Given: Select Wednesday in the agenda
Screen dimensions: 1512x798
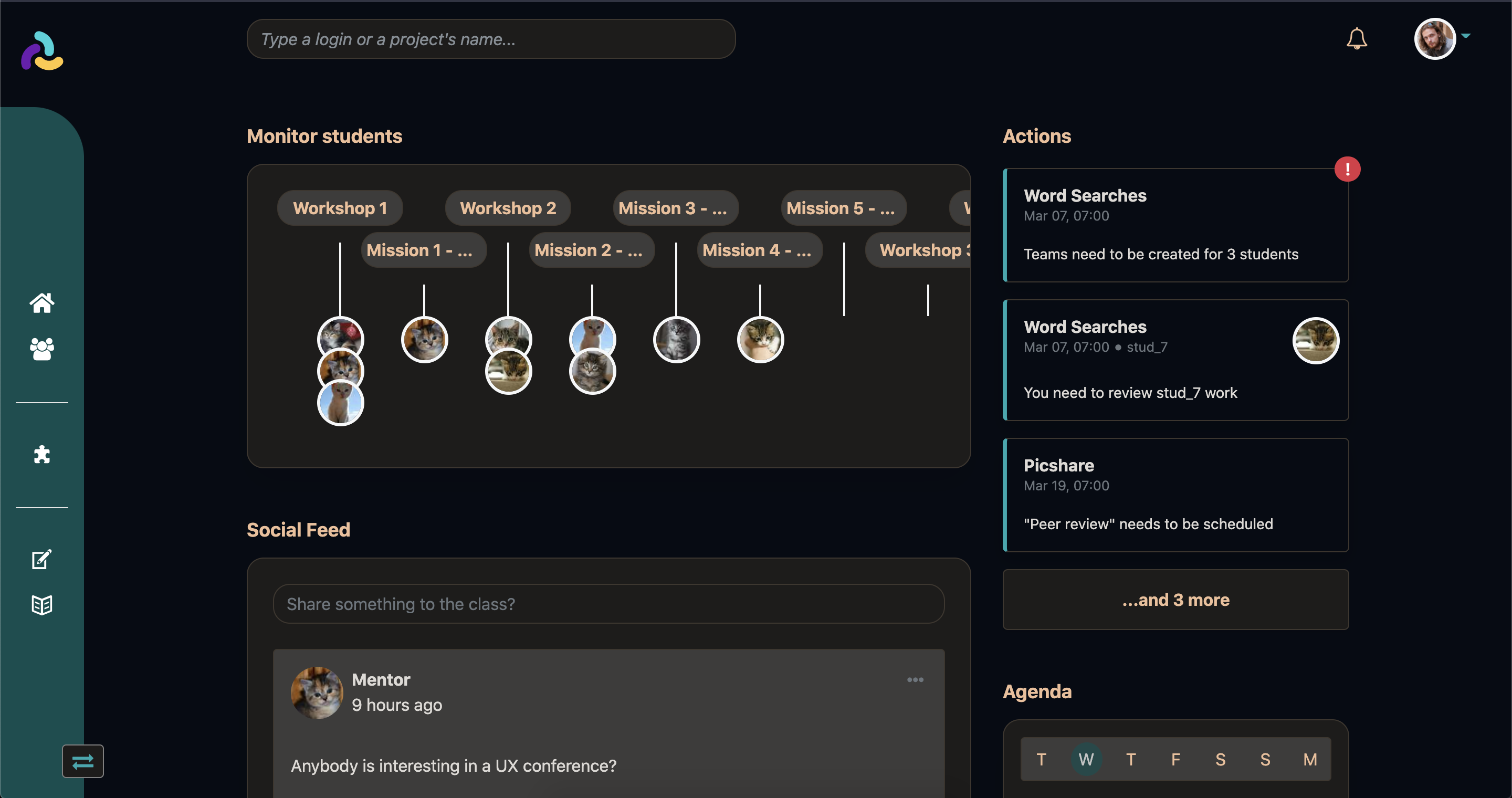Looking at the screenshot, I should [x=1086, y=759].
